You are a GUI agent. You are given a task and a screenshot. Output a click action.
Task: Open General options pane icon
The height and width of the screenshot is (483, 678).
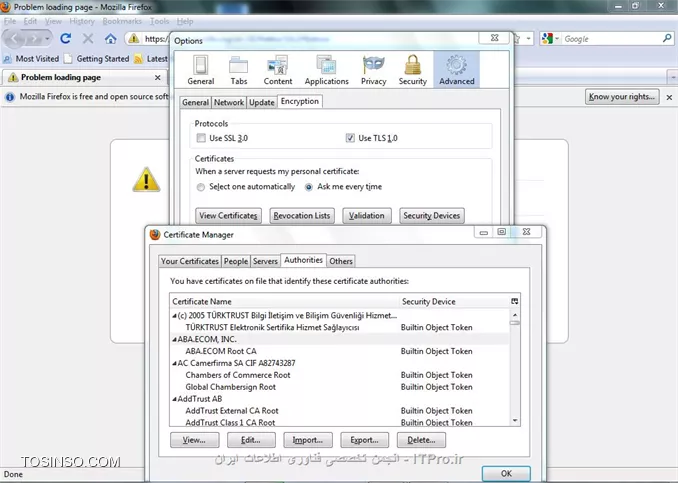pos(200,70)
